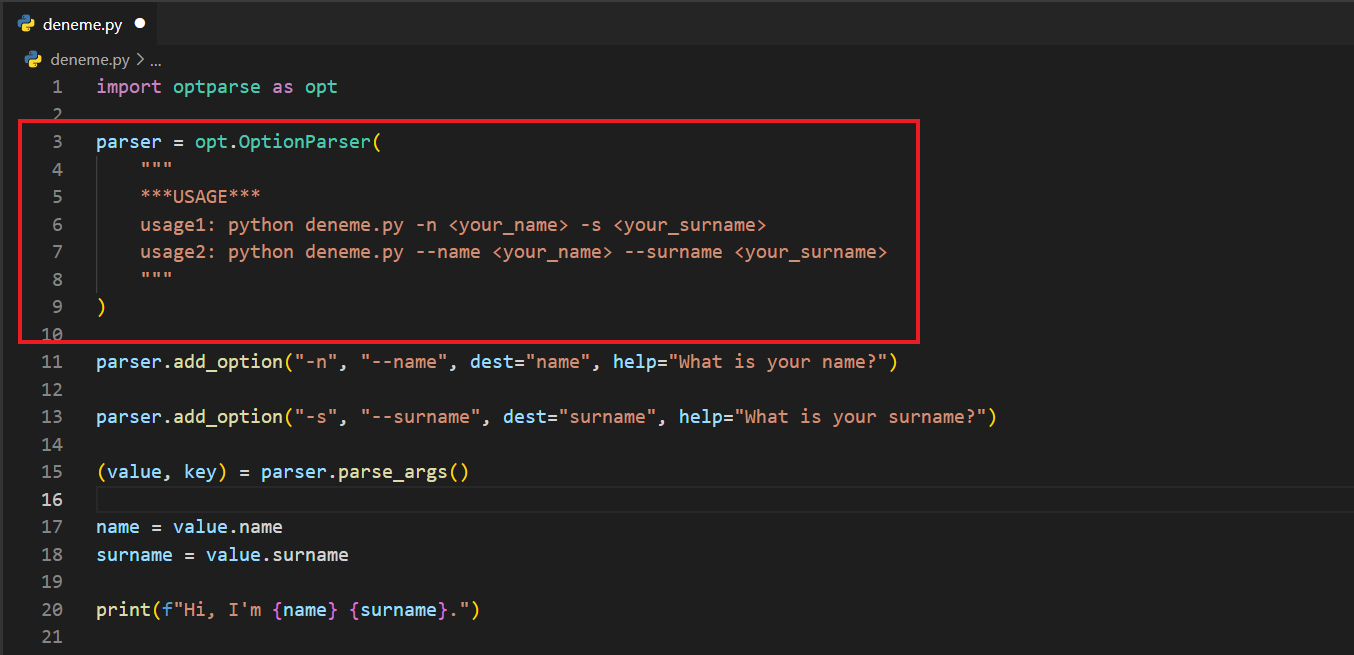Image resolution: width=1354 pixels, height=655 pixels.
Task: Click line number 20 in the gutter
Action: (52, 609)
